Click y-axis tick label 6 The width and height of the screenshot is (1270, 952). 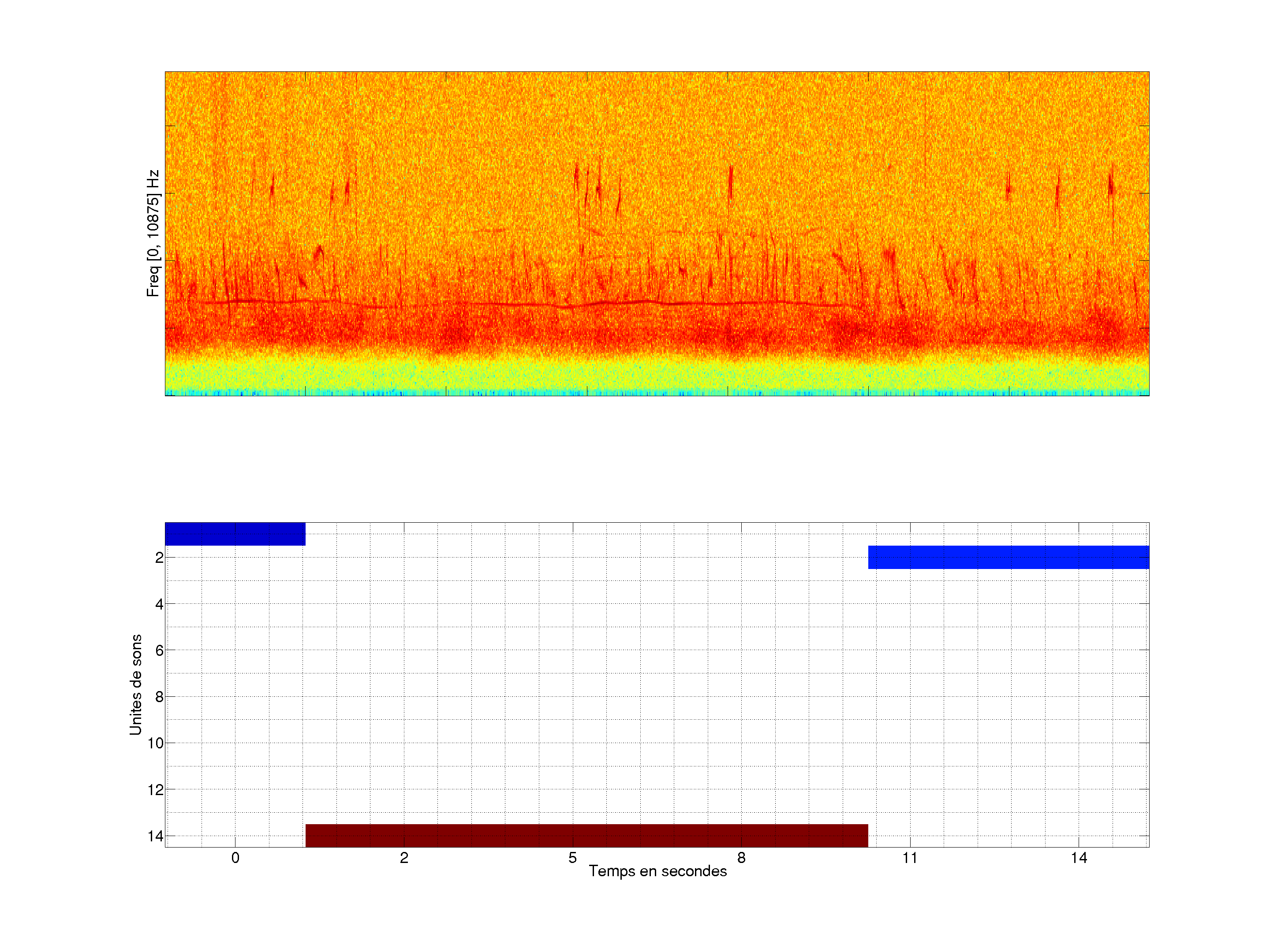pos(159,651)
